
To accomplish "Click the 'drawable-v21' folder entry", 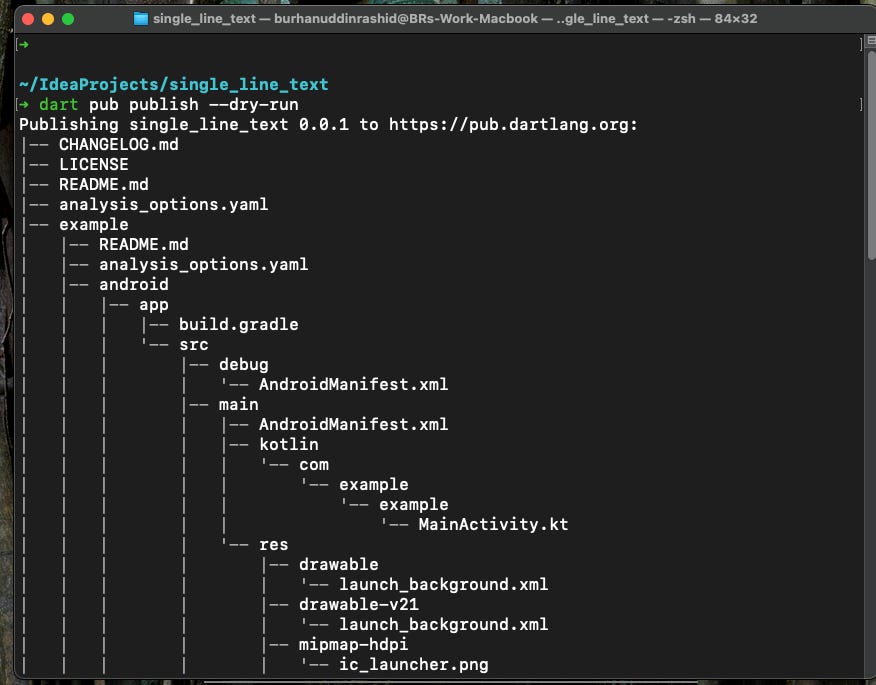I will (x=359, y=605).
